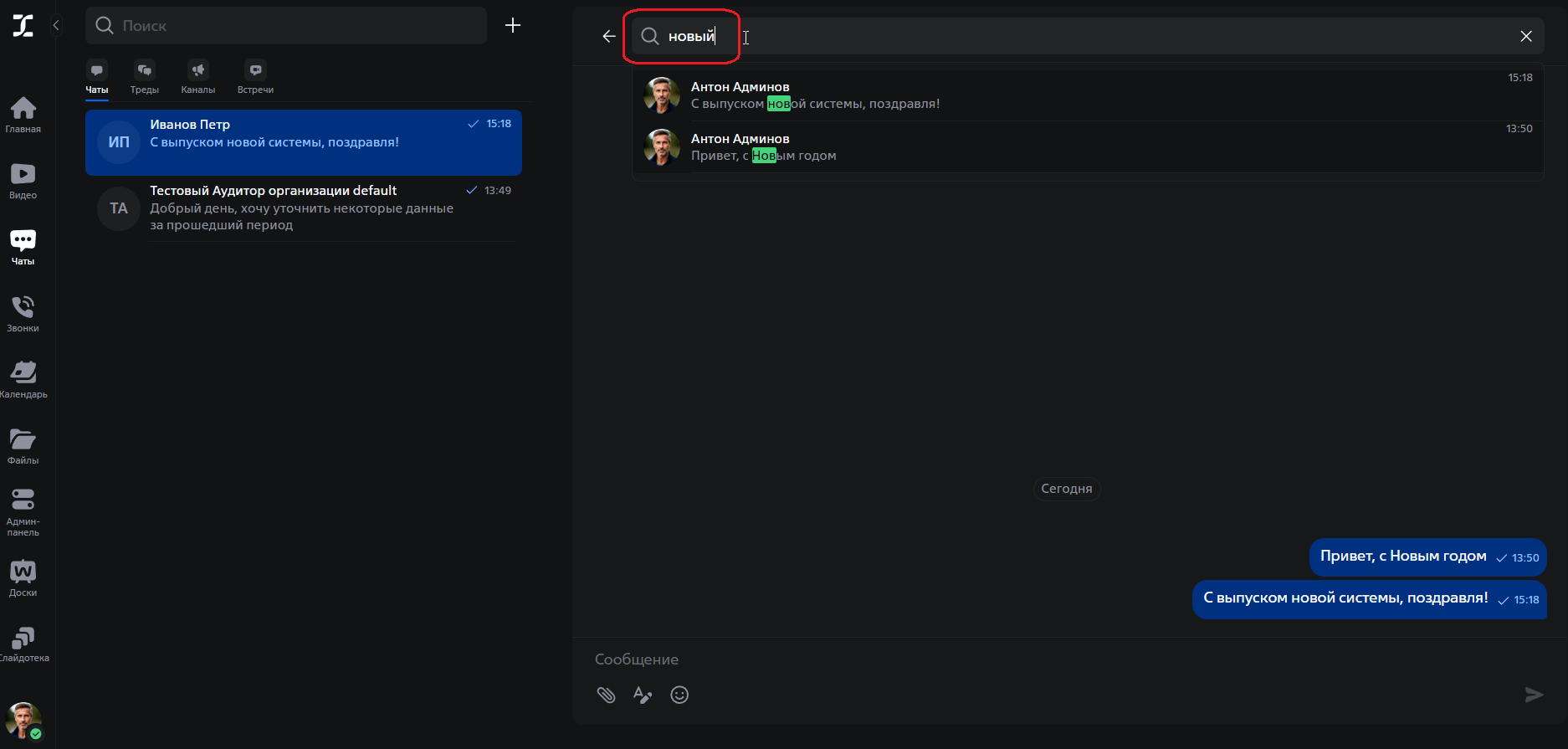Click the 15:18 timestamp in the Иванов Петр chat row
The width and height of the screenshot is (1568, 749).
click(499, 124)
